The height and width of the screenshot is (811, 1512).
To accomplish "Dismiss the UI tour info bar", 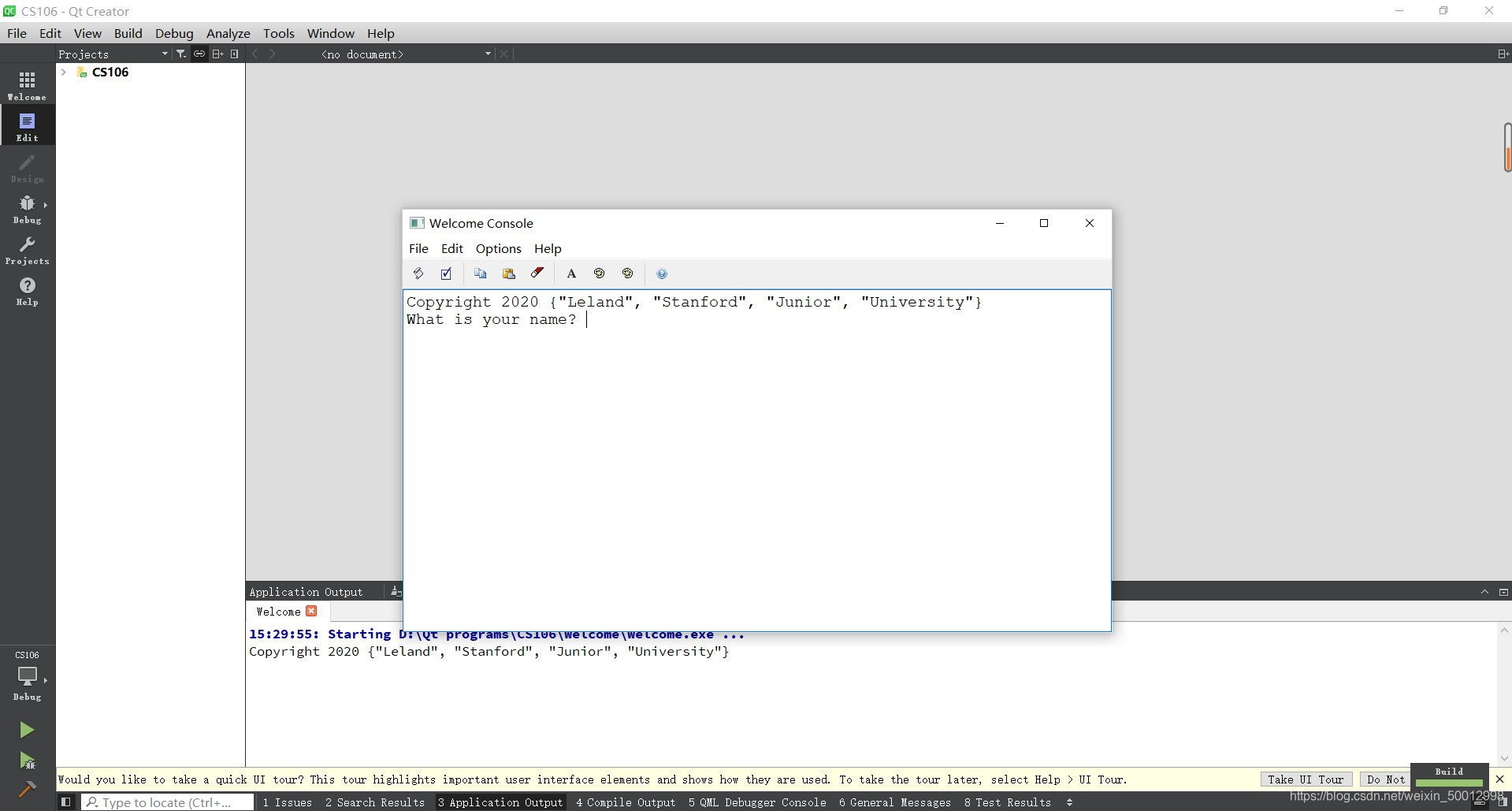I will 1499,779.
